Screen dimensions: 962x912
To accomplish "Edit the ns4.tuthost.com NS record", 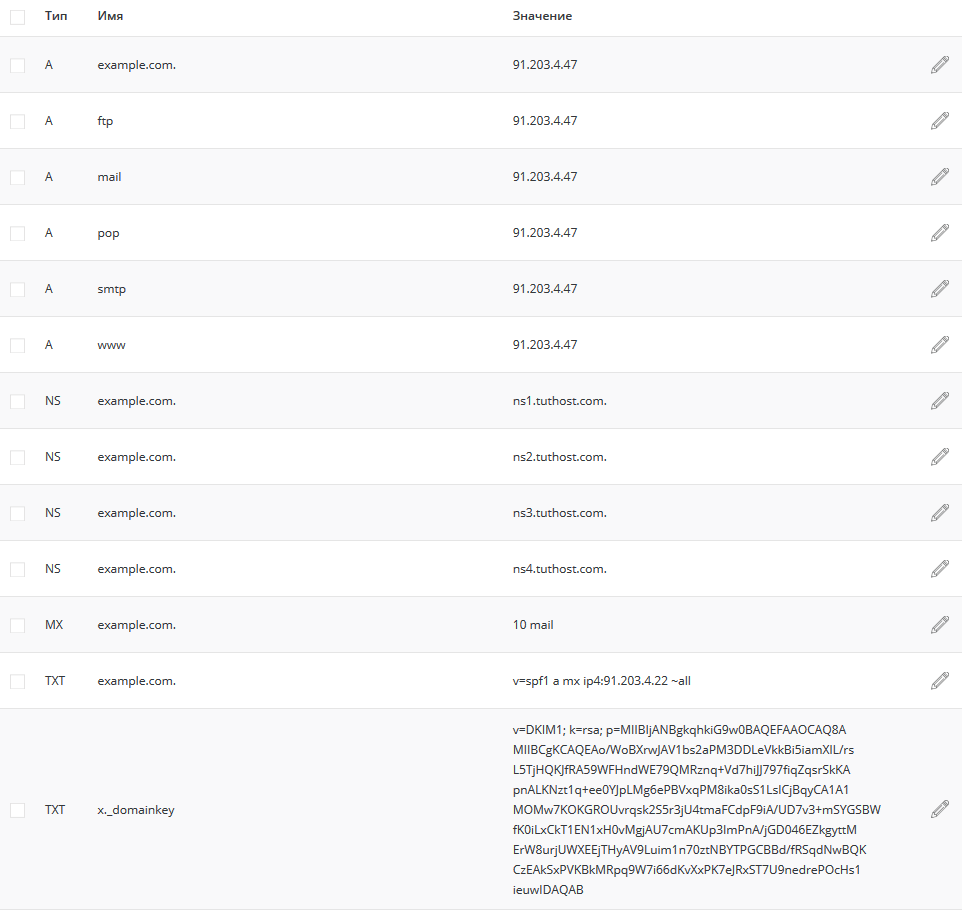I will [939, 569].
